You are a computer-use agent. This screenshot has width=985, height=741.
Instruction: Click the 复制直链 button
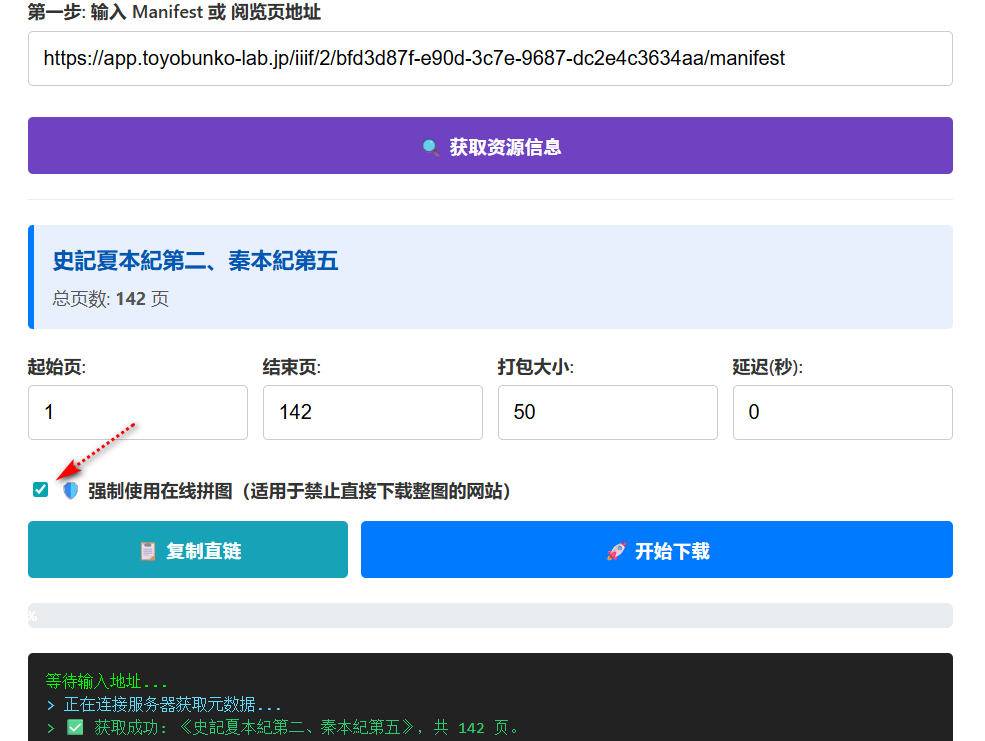188,549
